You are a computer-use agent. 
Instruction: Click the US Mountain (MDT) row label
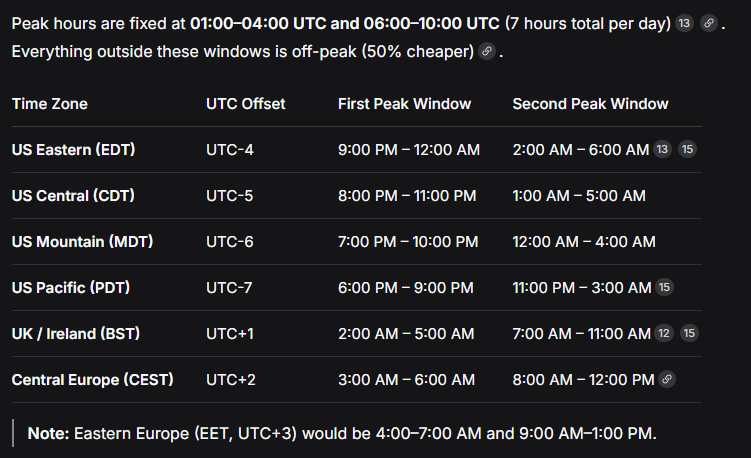[x=82, y=241]
